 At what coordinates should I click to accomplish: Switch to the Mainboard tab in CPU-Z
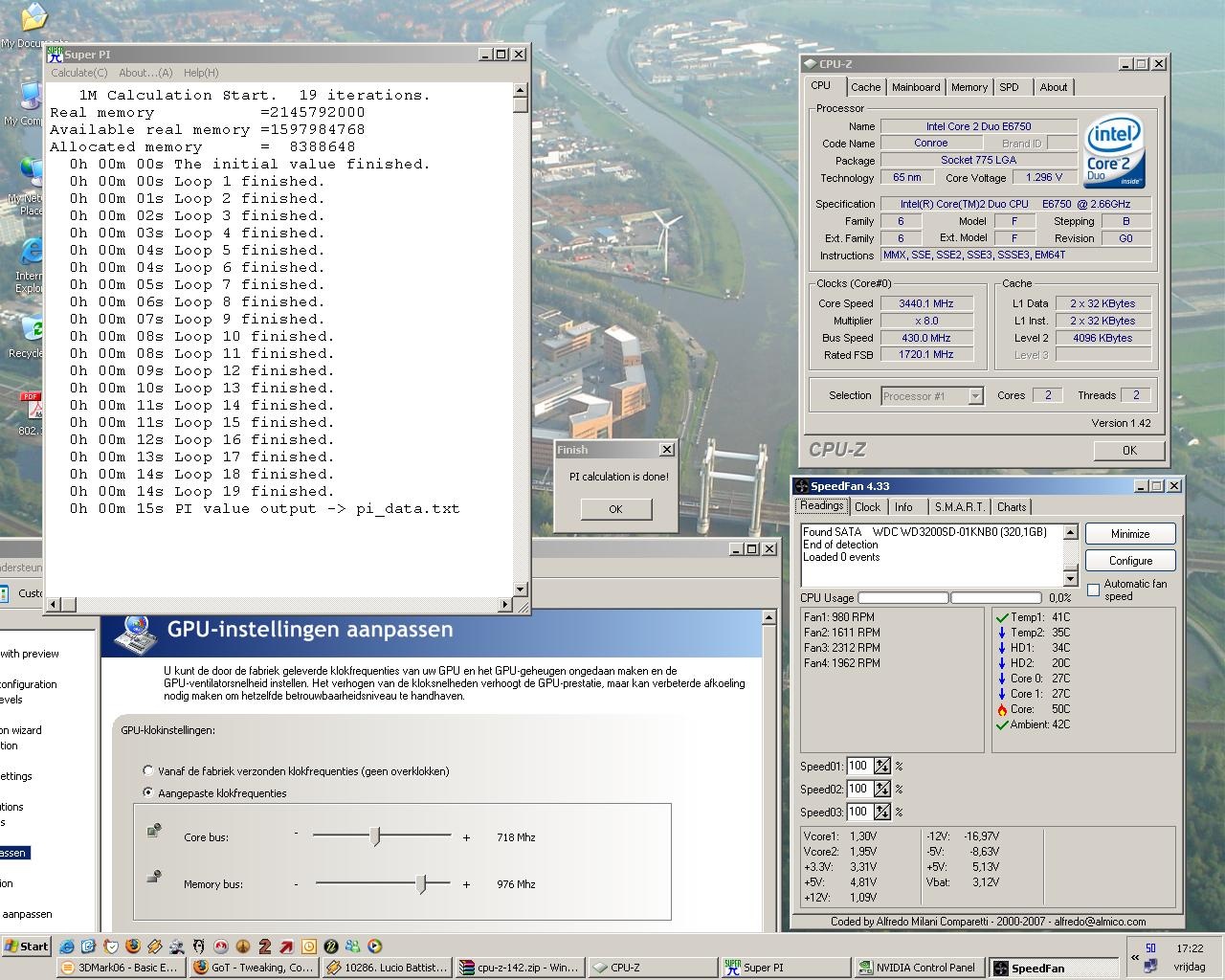(x=915, y=87)
